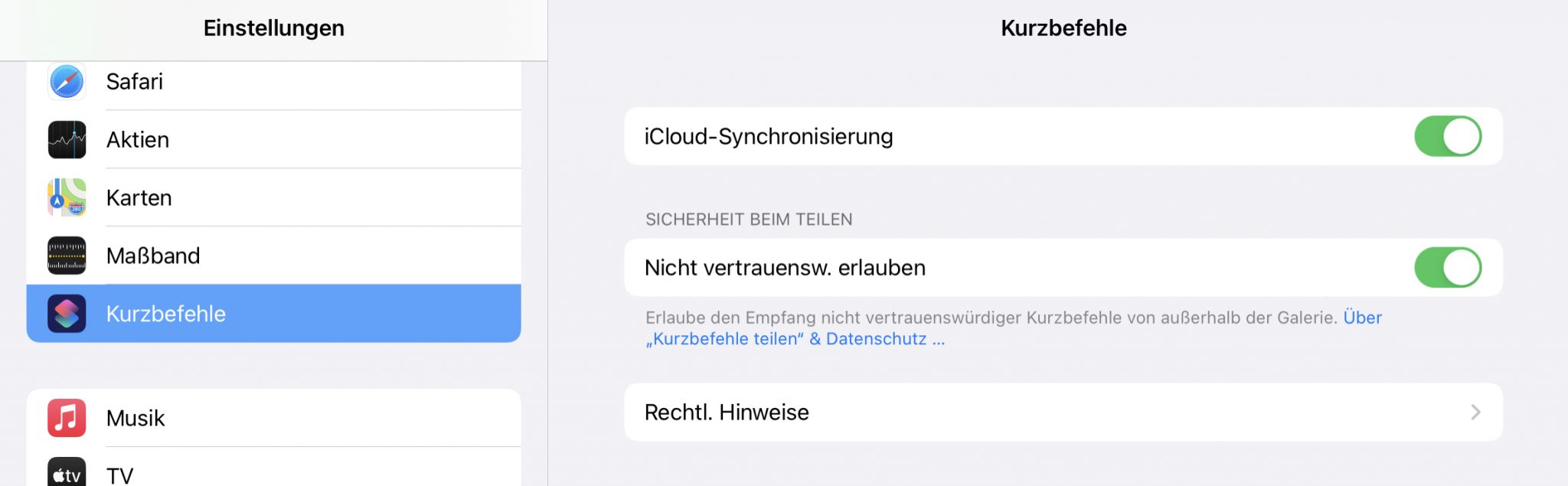This screenshot has width=1568, height=486.
Task: Disable iCloud-Synchronisierung
Action: pyautogui.click(x=1449, y=136)
